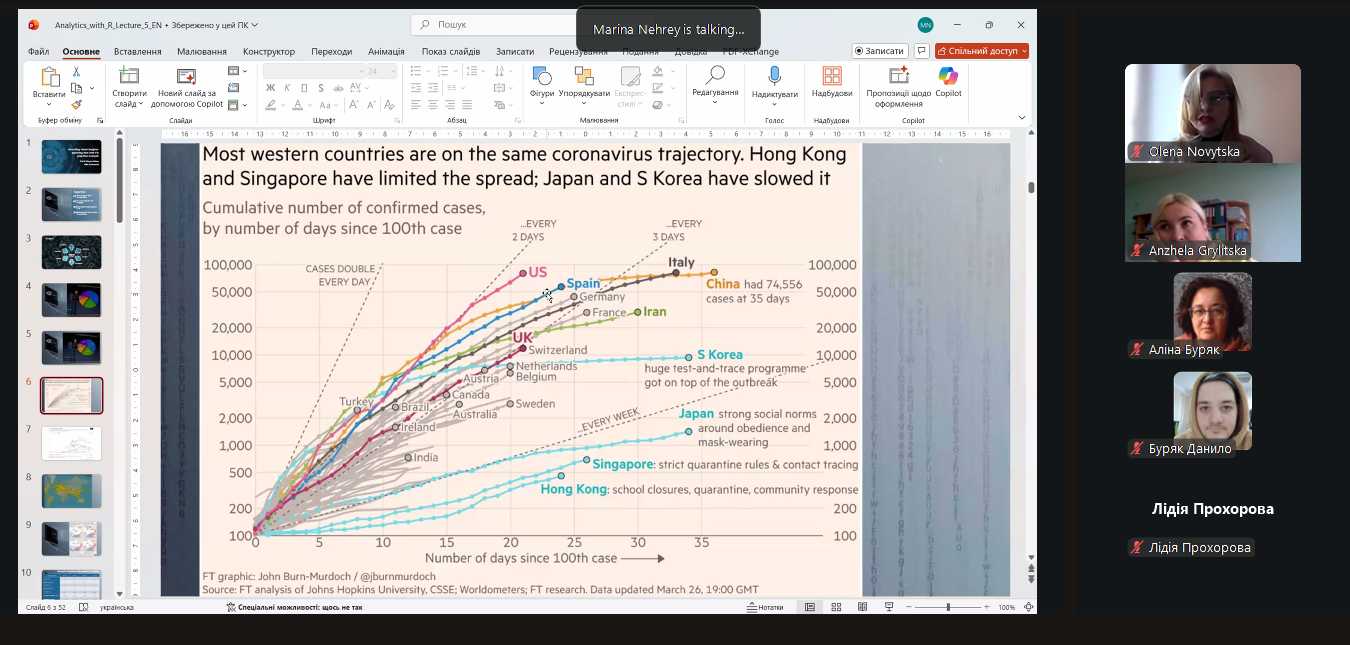Expand the Створити слайд dropdown
1350x645 pixels.
128,104
